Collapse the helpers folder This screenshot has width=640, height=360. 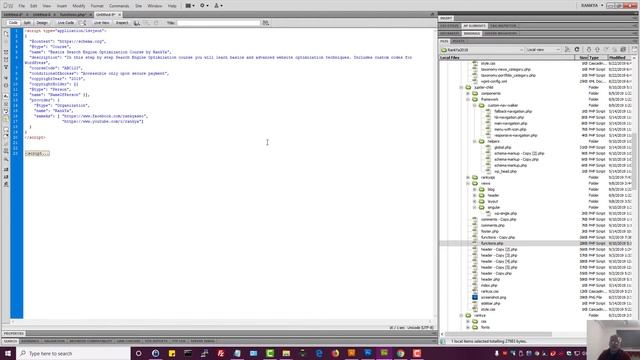point(474,141)
